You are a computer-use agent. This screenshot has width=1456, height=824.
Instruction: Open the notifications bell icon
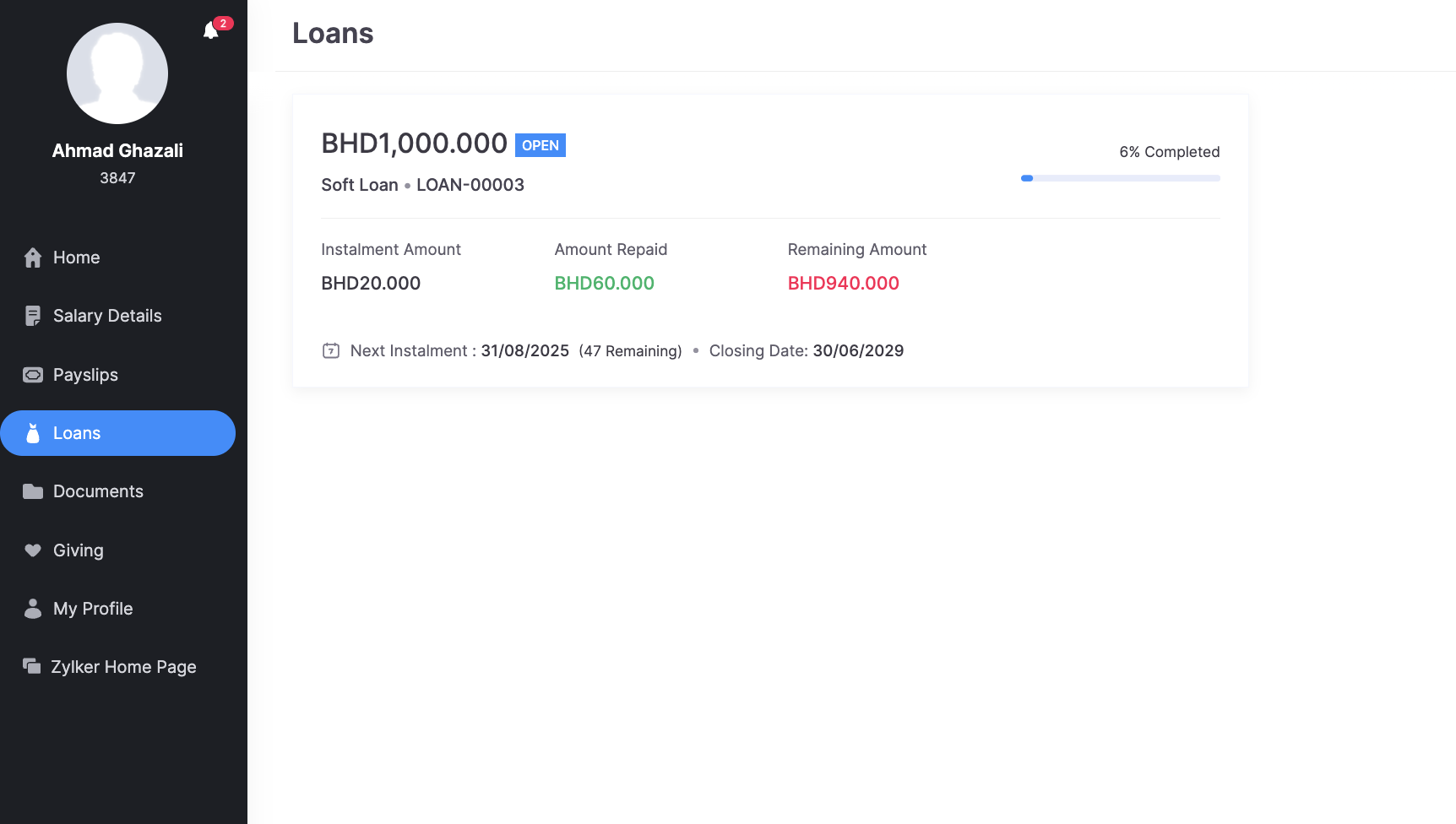[x=211, y=31]
